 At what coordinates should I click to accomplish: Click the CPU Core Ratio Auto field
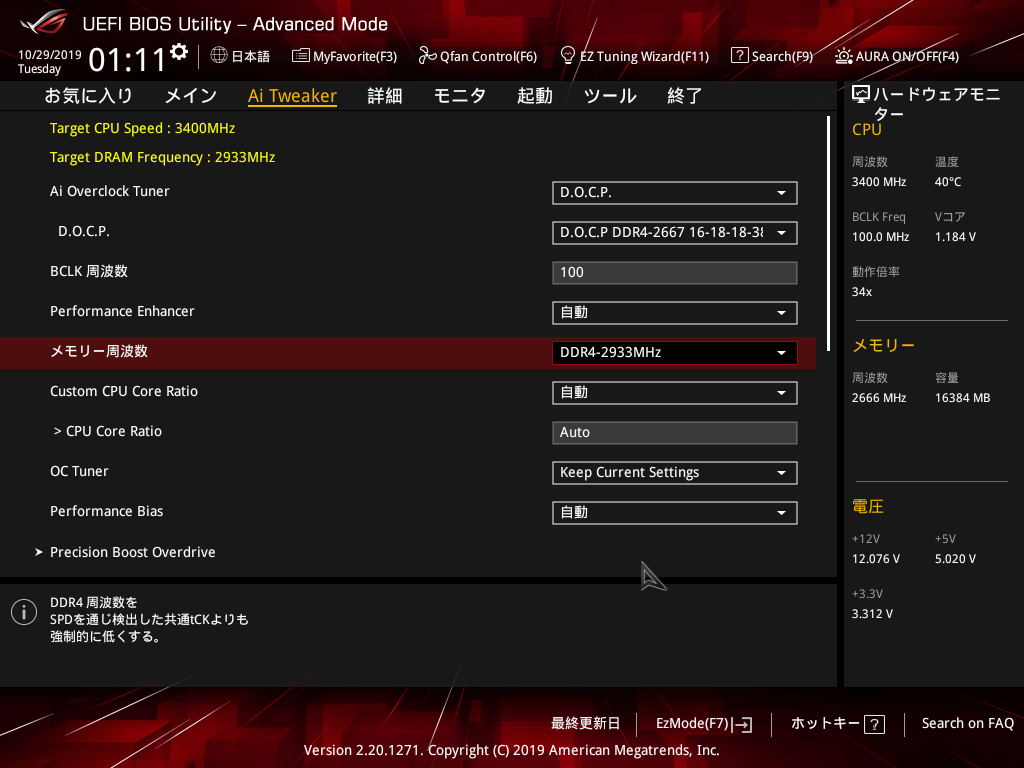pyautogui.click(x=675, y=432)
